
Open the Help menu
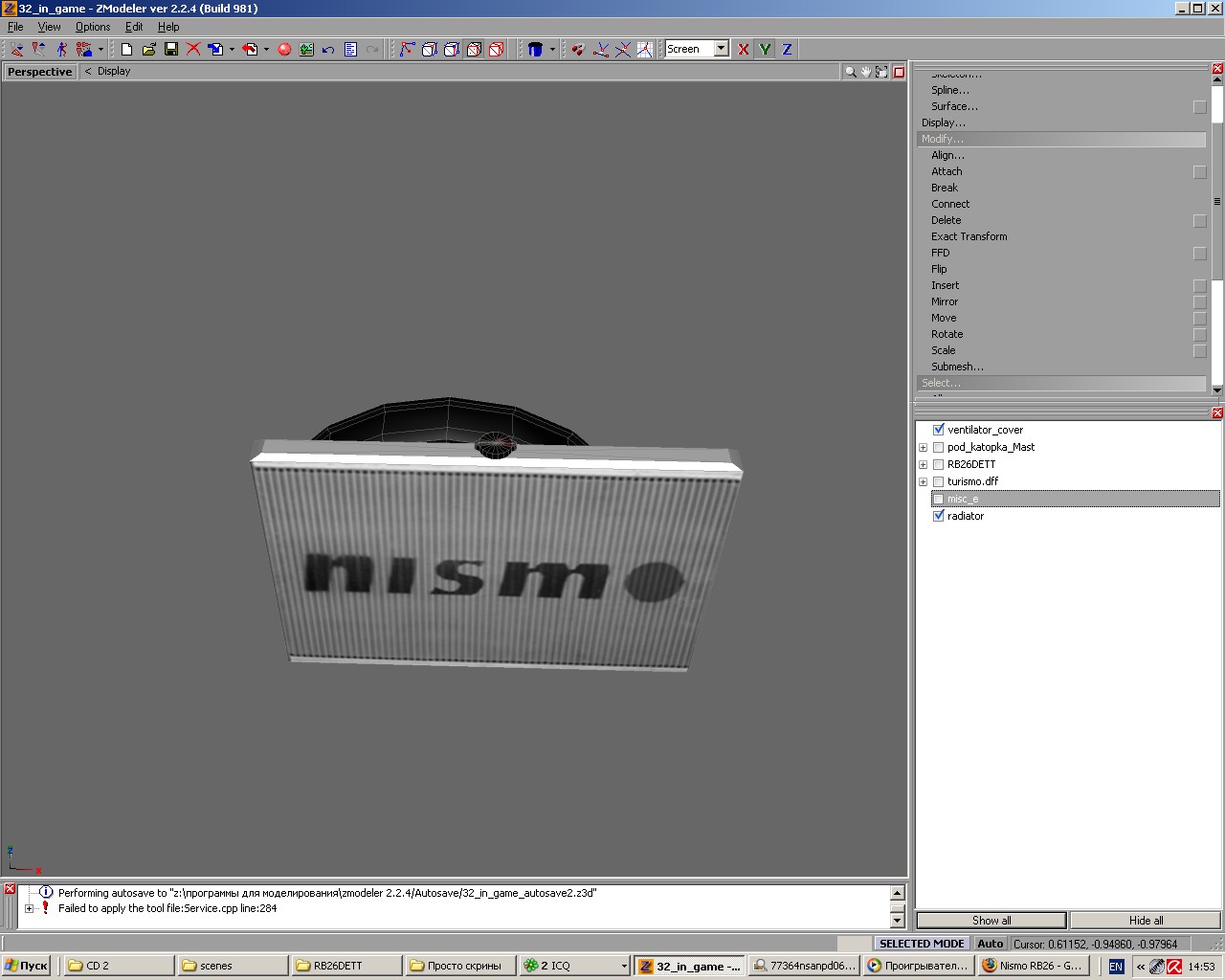pos(168,27)
